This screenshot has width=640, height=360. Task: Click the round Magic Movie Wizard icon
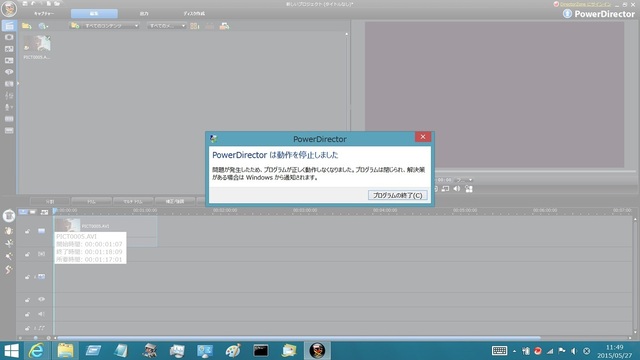[x=9, y=216]
